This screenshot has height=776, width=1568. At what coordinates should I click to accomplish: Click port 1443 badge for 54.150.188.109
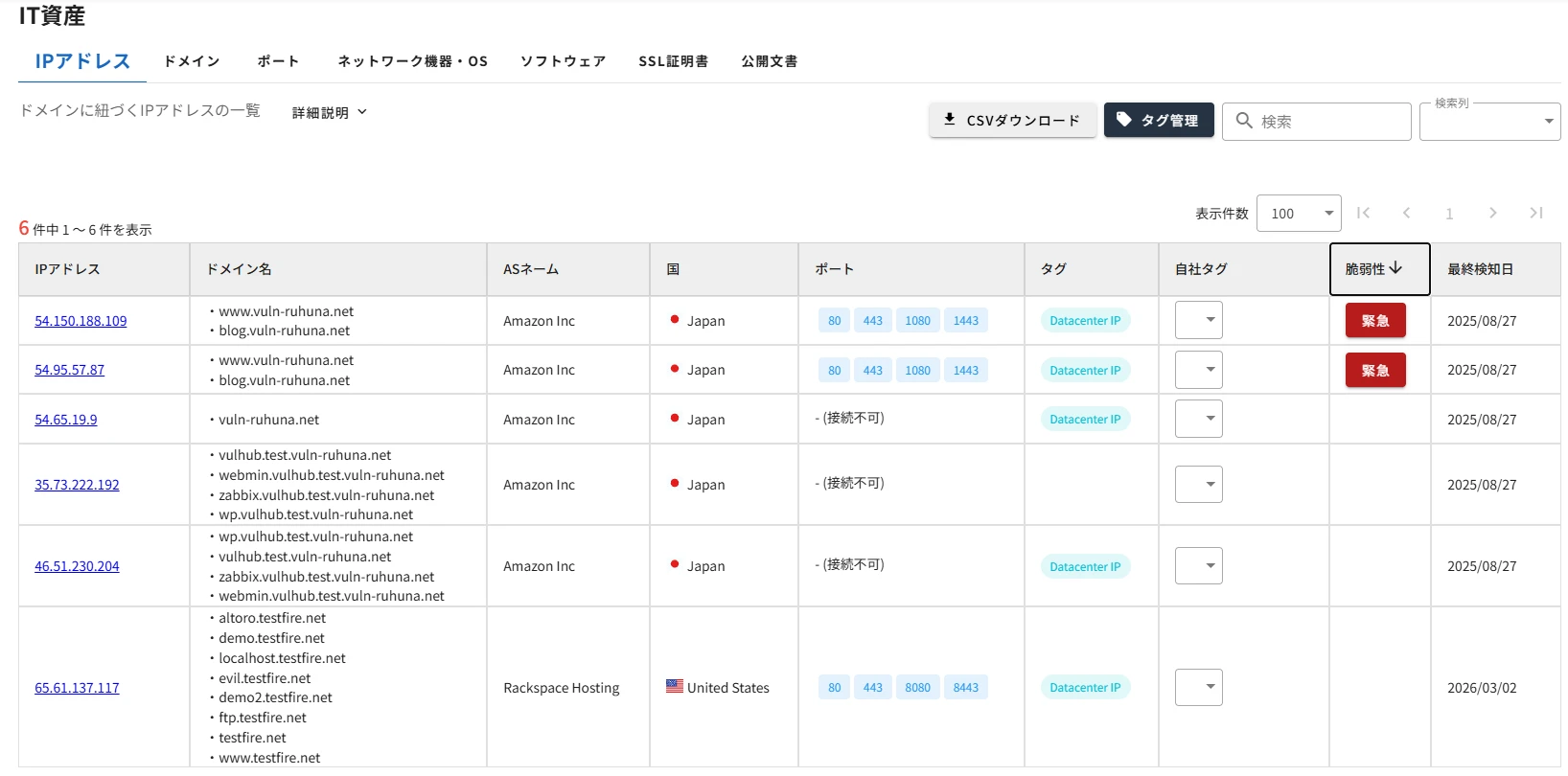coord(966,321)
